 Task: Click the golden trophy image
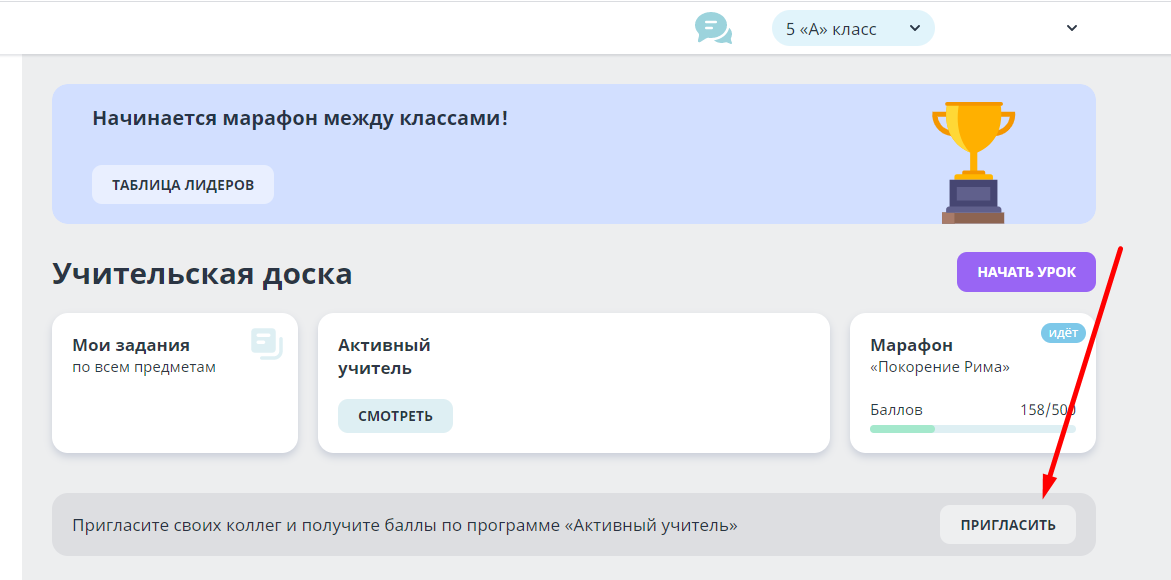(973, 163)
